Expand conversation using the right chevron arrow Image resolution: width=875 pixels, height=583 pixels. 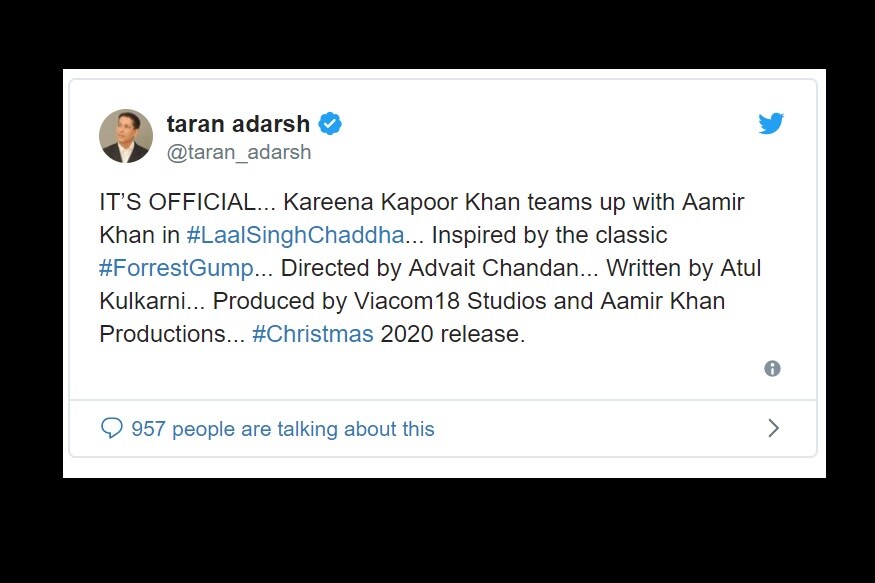tap(773, 428)
